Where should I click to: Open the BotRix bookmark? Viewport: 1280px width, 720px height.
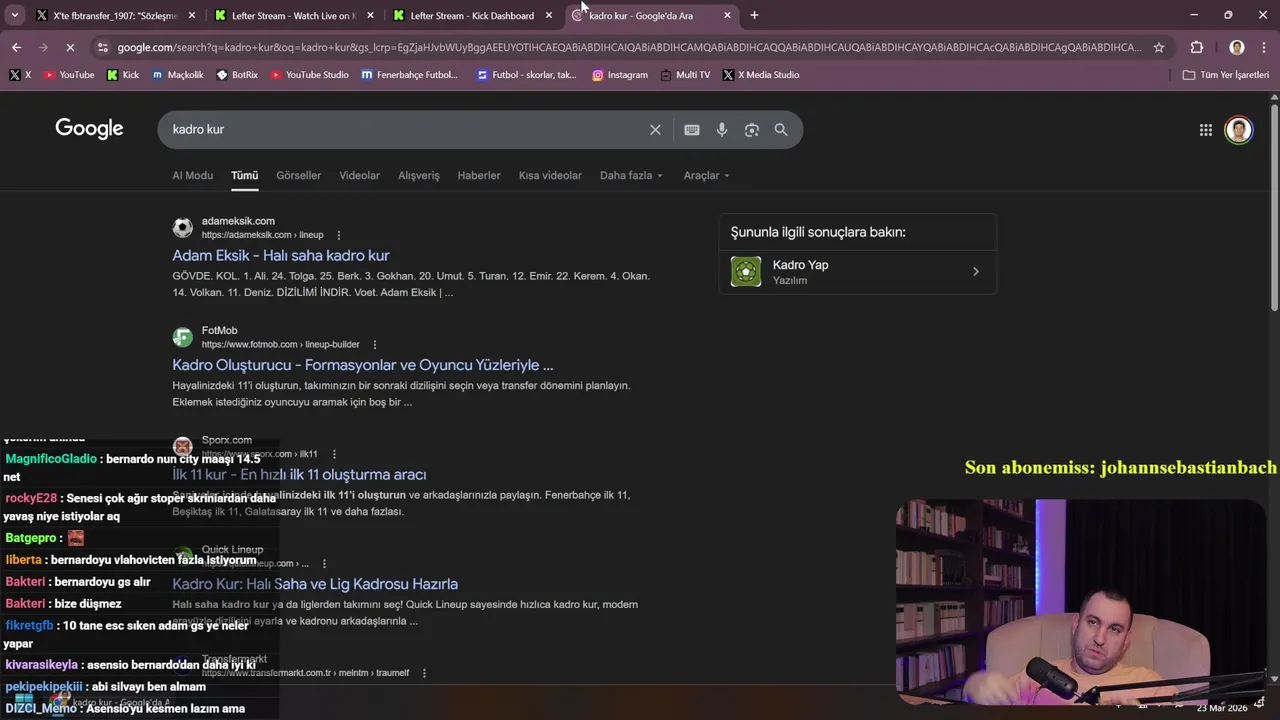pos(237,75)
